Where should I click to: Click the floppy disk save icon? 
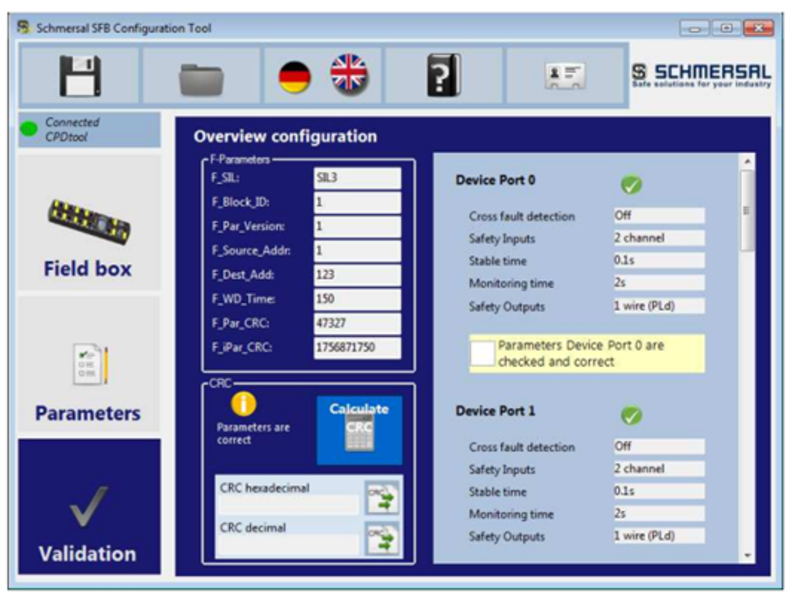[80, 76]
